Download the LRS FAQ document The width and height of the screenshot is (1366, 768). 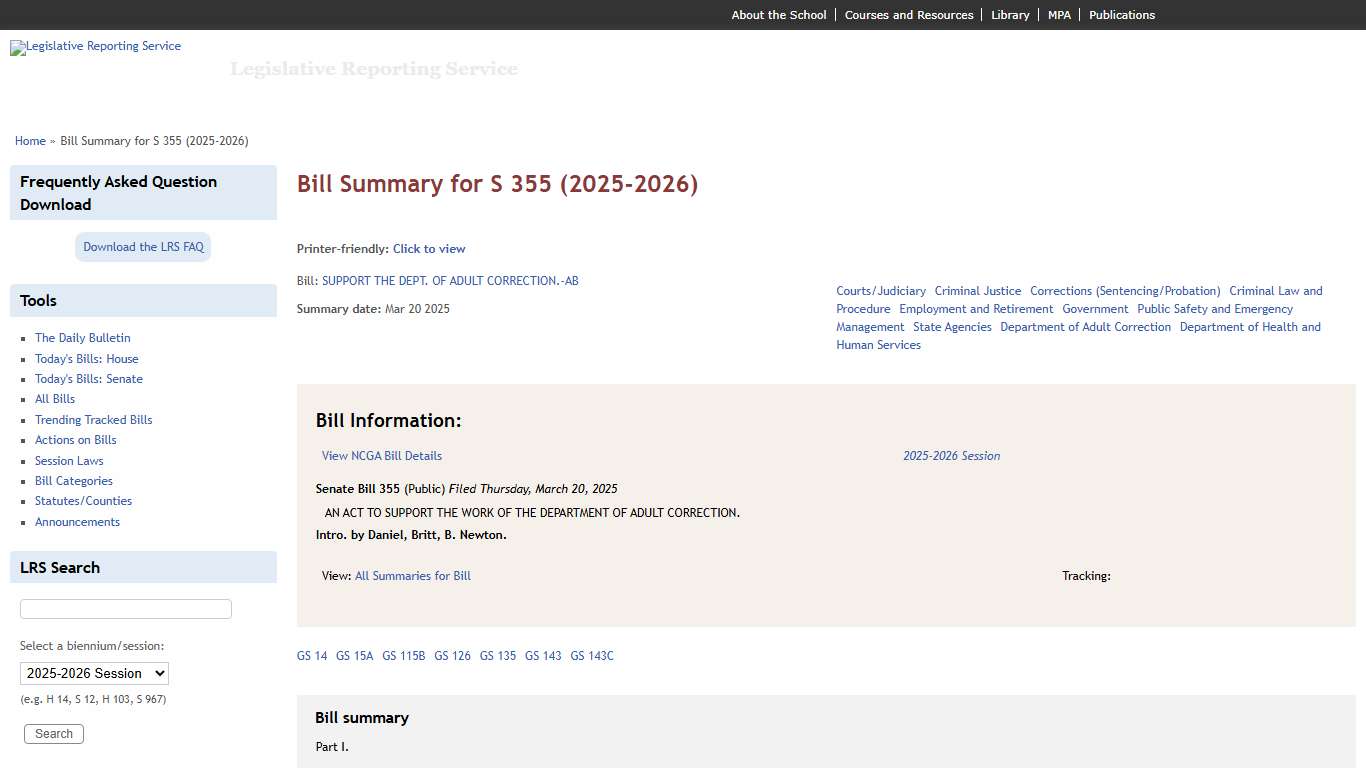(142, 246)
